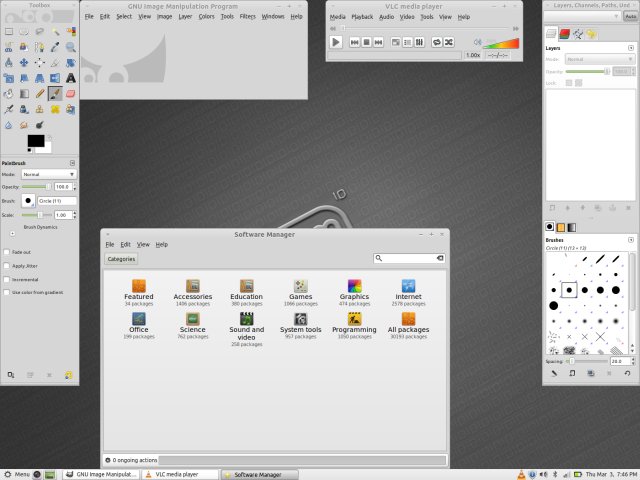Adjust the VLC volume slider
640x480 pixels.
click(x=501, y=43)
